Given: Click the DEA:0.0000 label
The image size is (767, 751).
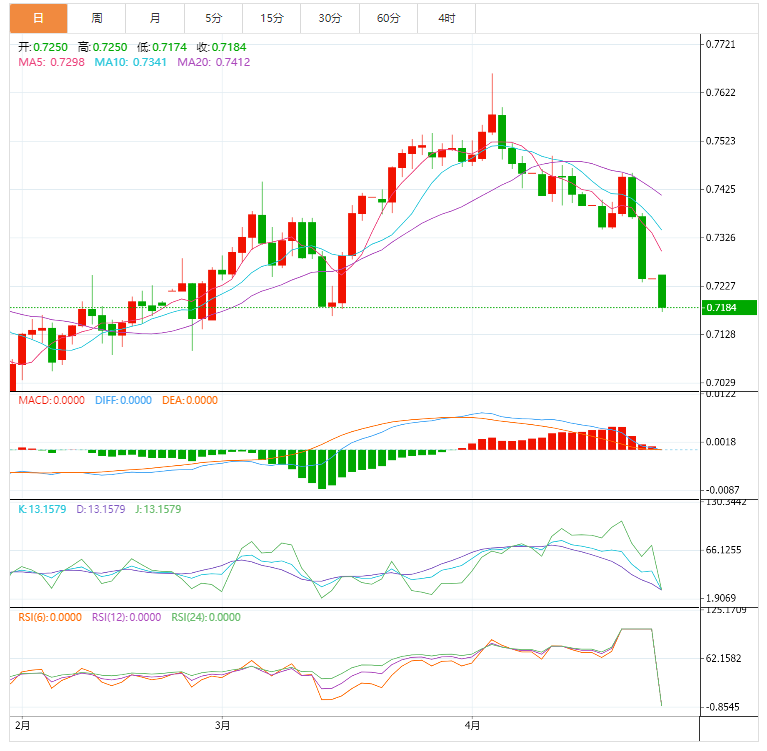Looking at the screenshot, I should 190,400.
